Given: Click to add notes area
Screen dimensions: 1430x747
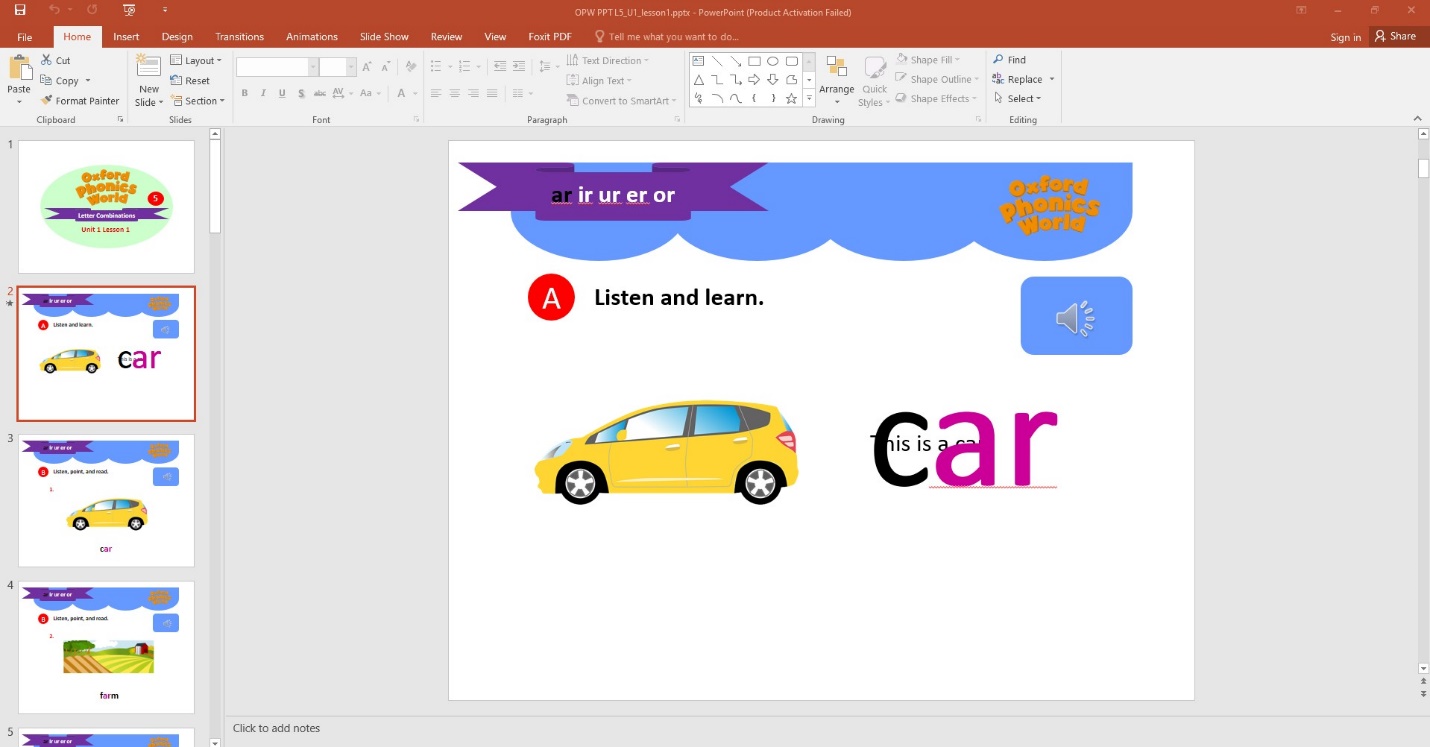Looking at the screenshot, I should (277, 728).
